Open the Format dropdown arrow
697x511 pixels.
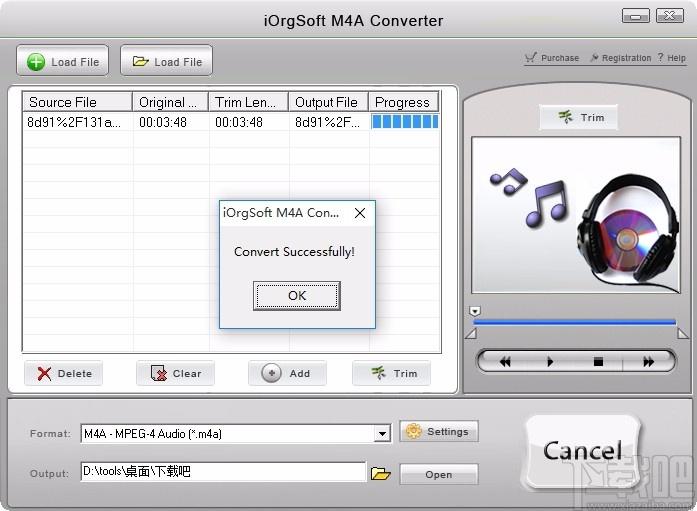tap(382, 433)
